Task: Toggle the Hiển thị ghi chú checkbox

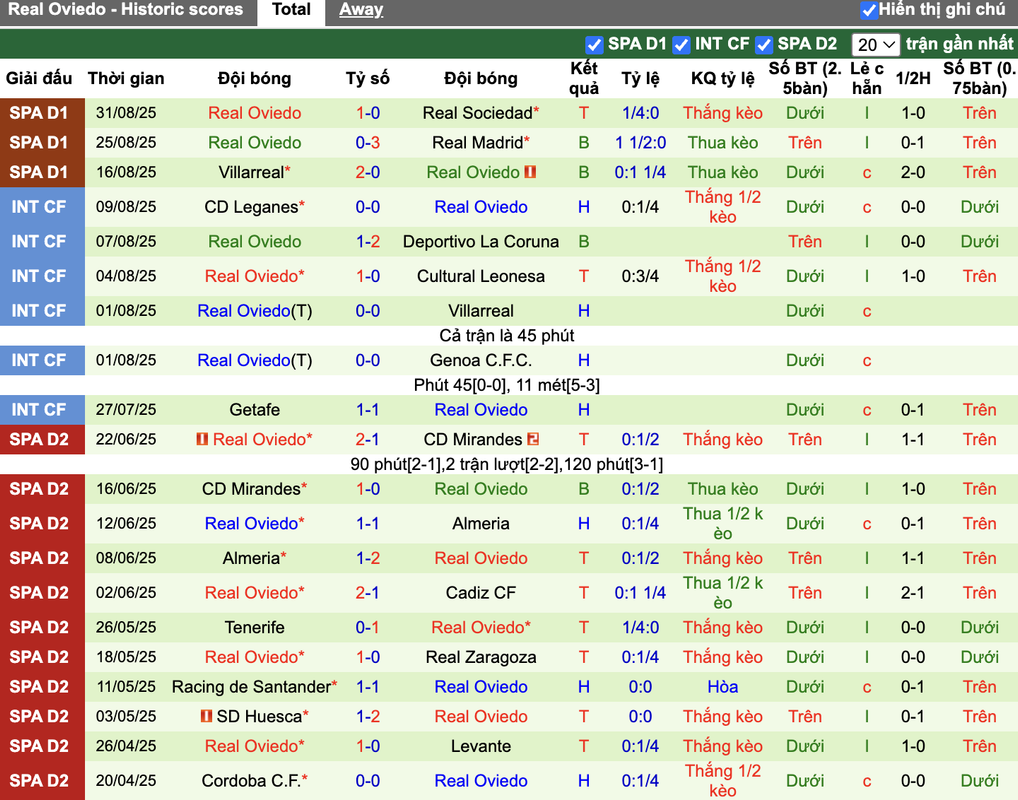Action: [869, 10]
